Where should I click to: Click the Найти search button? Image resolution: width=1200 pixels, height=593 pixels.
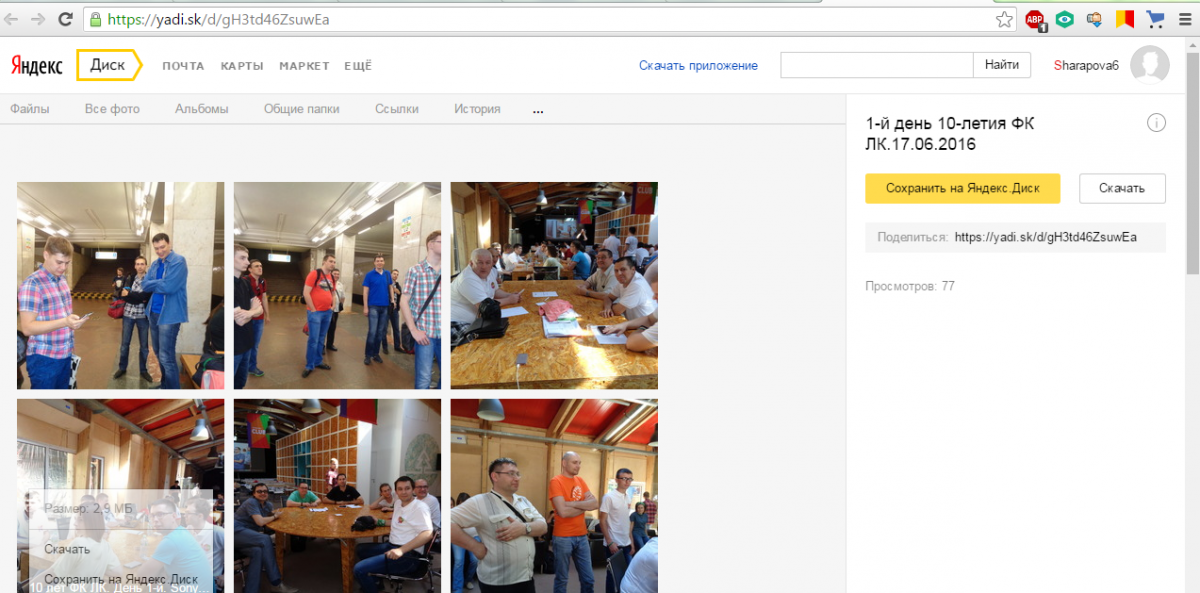tap(1002, 65)
